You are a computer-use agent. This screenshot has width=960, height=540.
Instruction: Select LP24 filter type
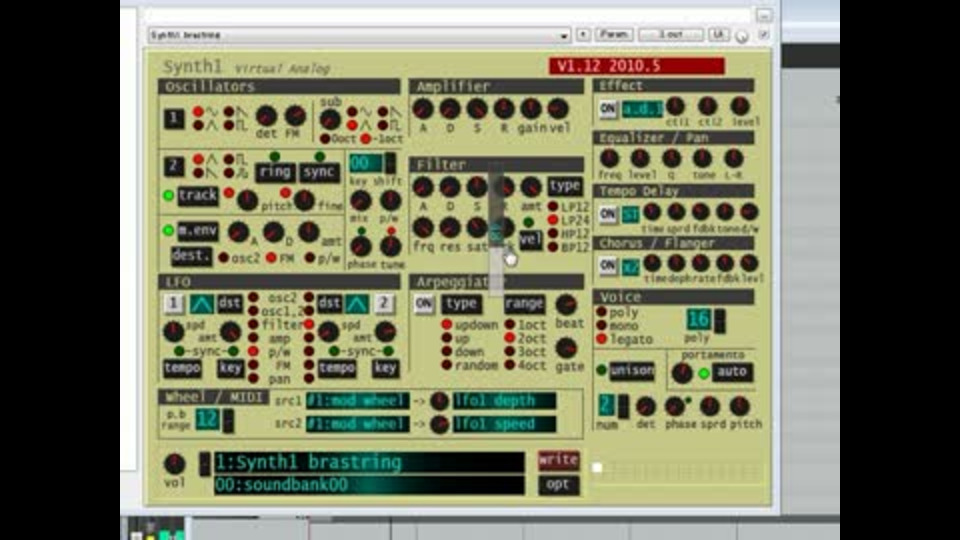pos(553,220)
